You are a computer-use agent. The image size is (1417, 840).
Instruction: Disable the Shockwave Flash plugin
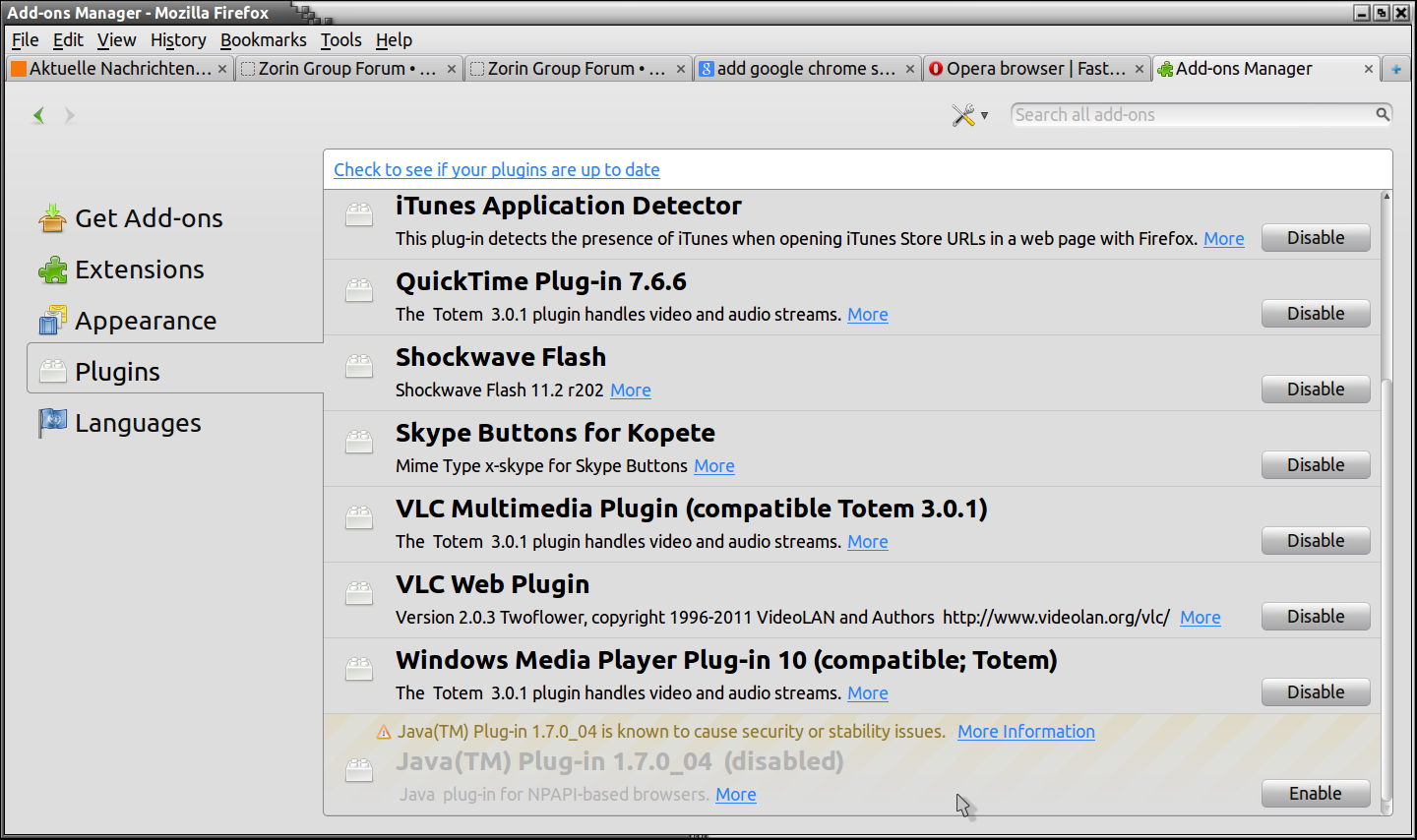1315,390
